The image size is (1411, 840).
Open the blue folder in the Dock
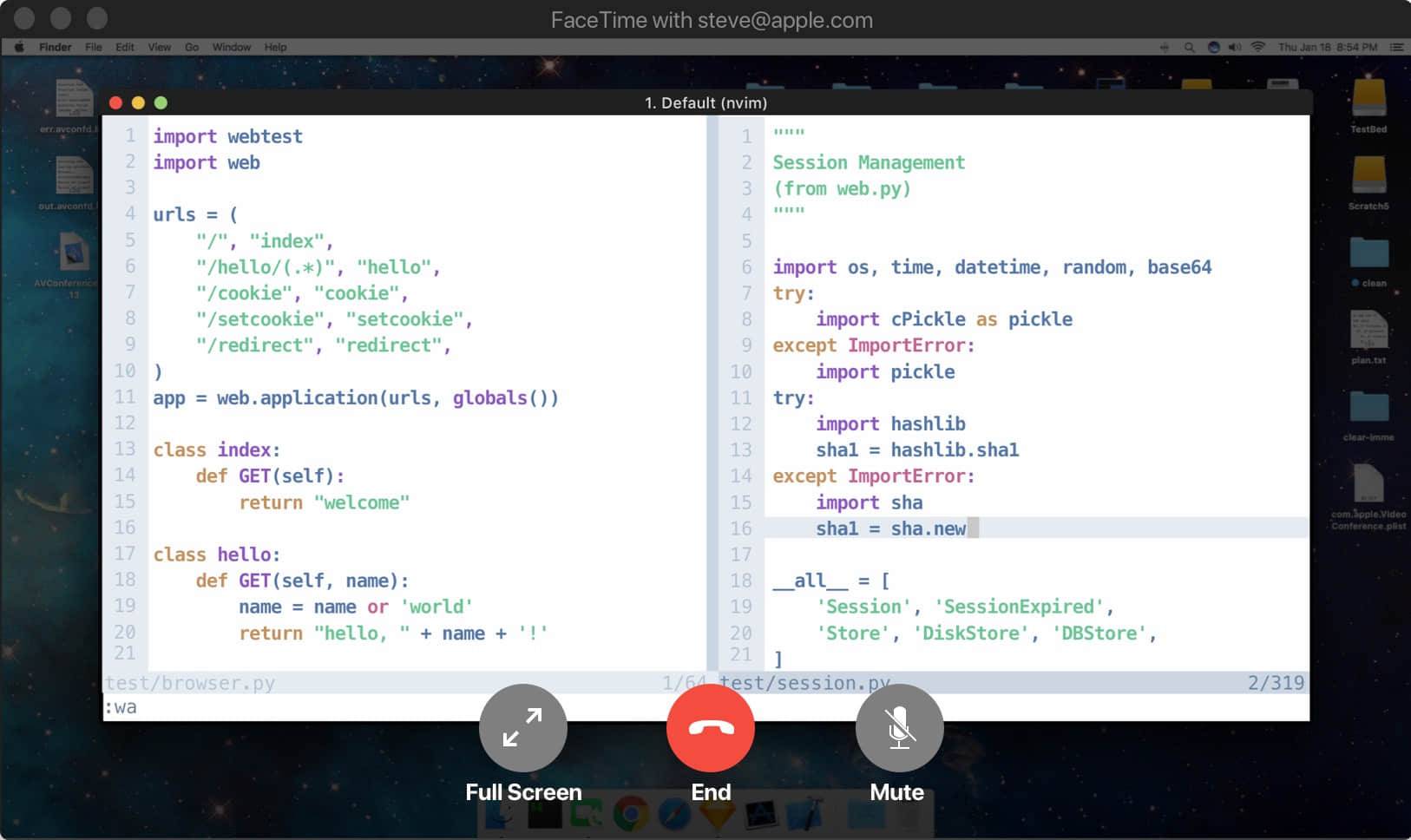click(866, 815)
